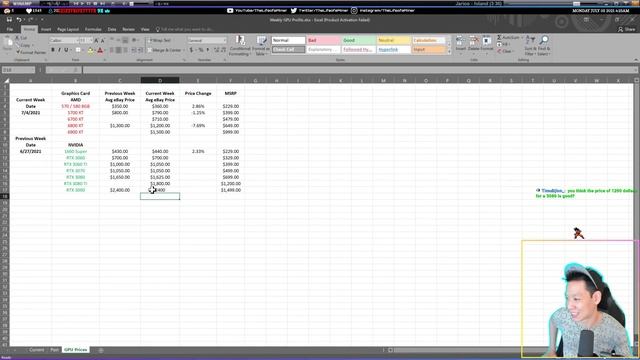640x360 pixels.
Task: Click the Cut scissors button
Action: click(x=21, y=38)
